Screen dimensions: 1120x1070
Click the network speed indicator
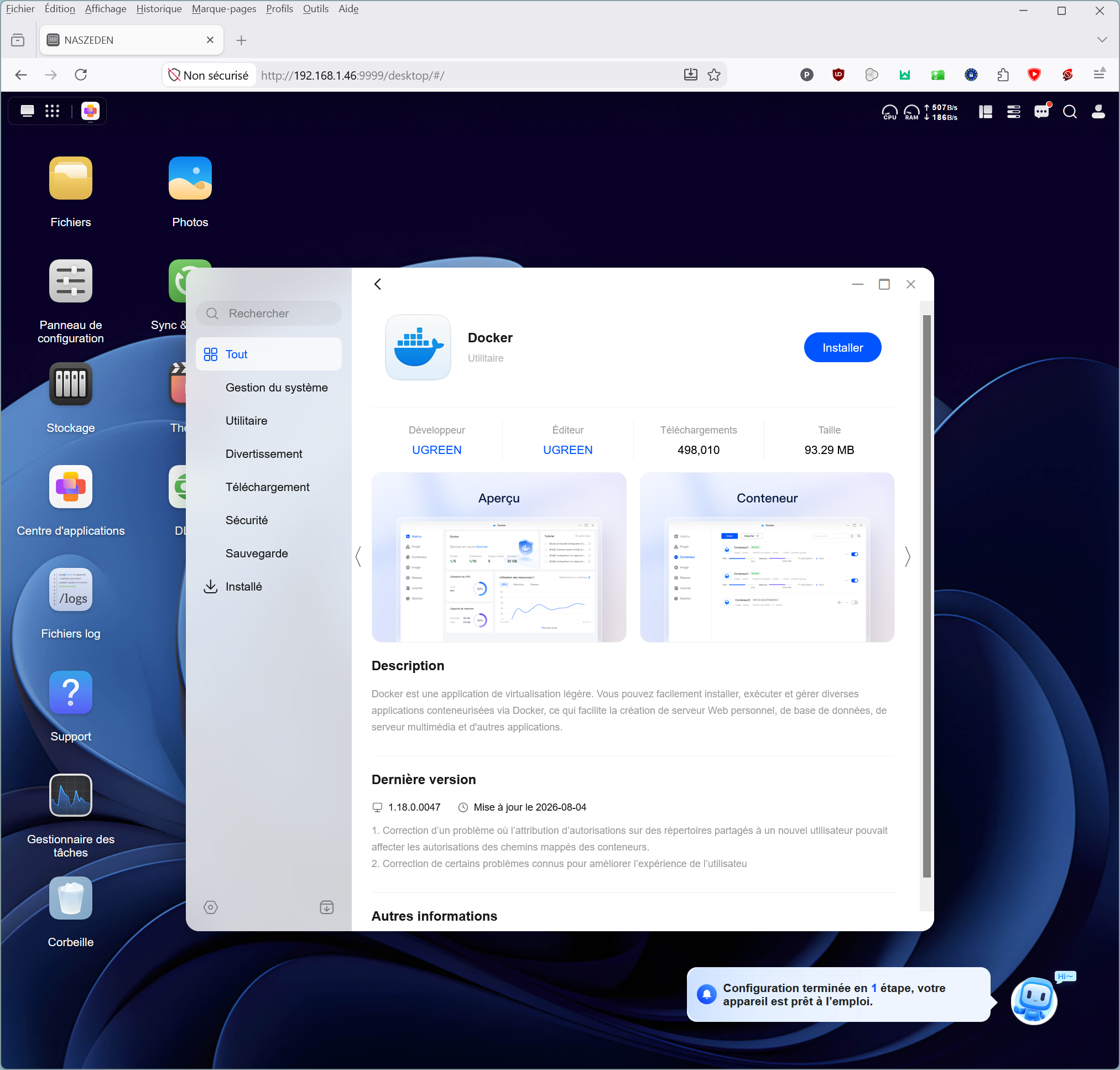[x=941, y=112]
